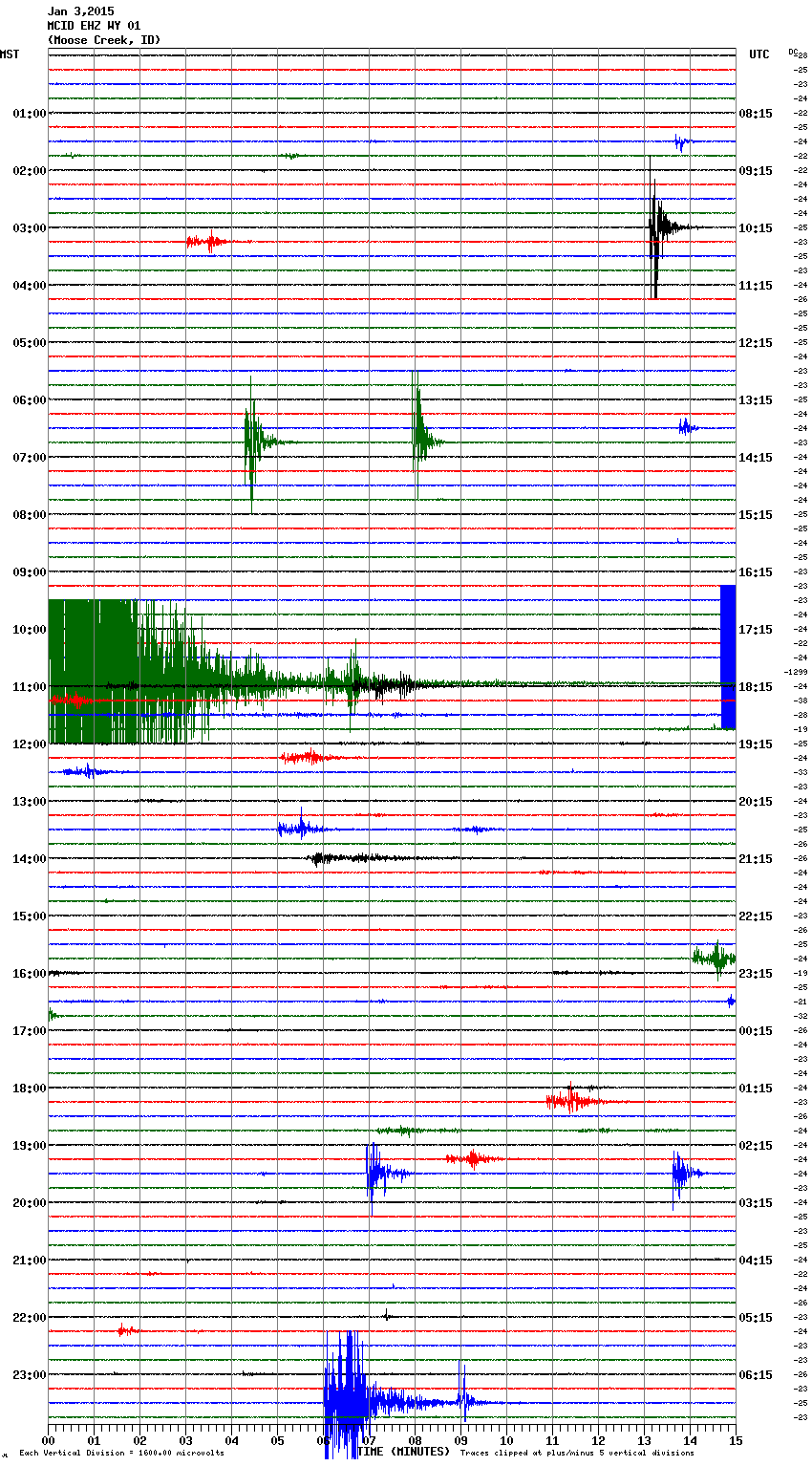Click the 09:00 MST time label
The image size is (812, 1466).
click(x=30, y=571)
